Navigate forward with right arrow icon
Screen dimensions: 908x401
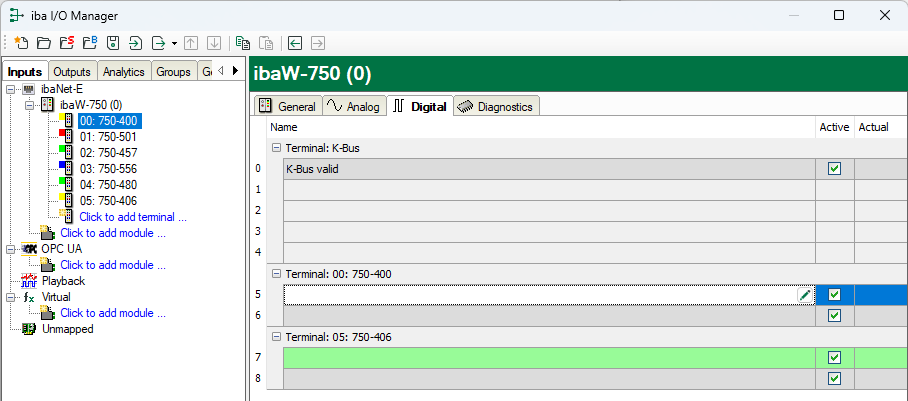coord(317,43)
